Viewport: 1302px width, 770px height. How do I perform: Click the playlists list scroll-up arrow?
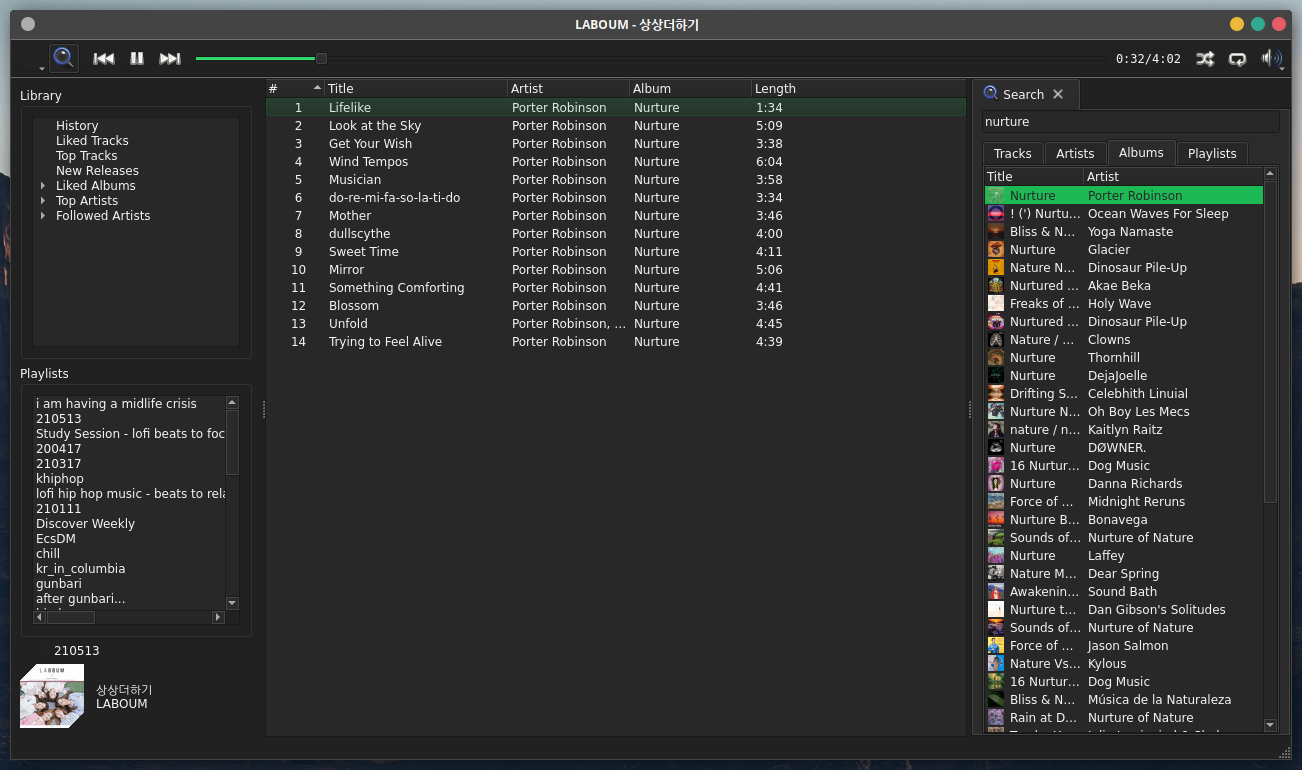tap(232, 402)
